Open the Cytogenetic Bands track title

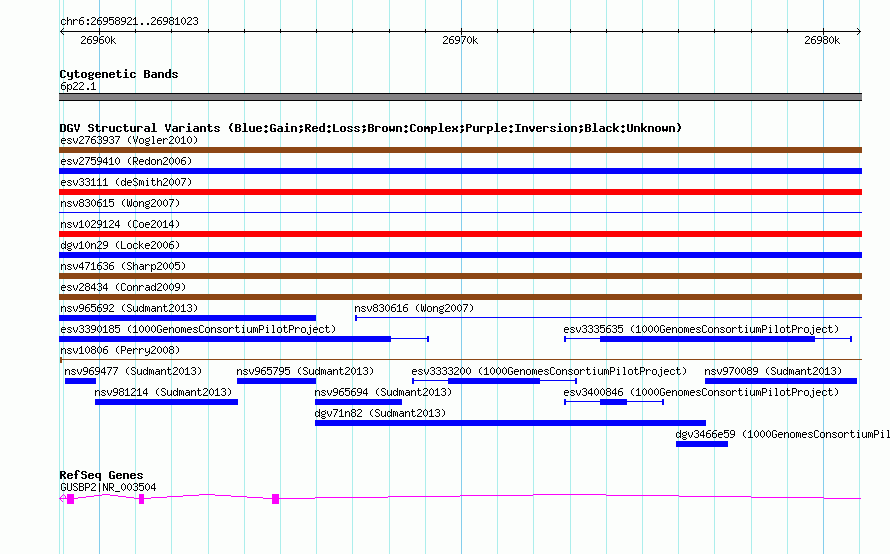coord(119,74)
